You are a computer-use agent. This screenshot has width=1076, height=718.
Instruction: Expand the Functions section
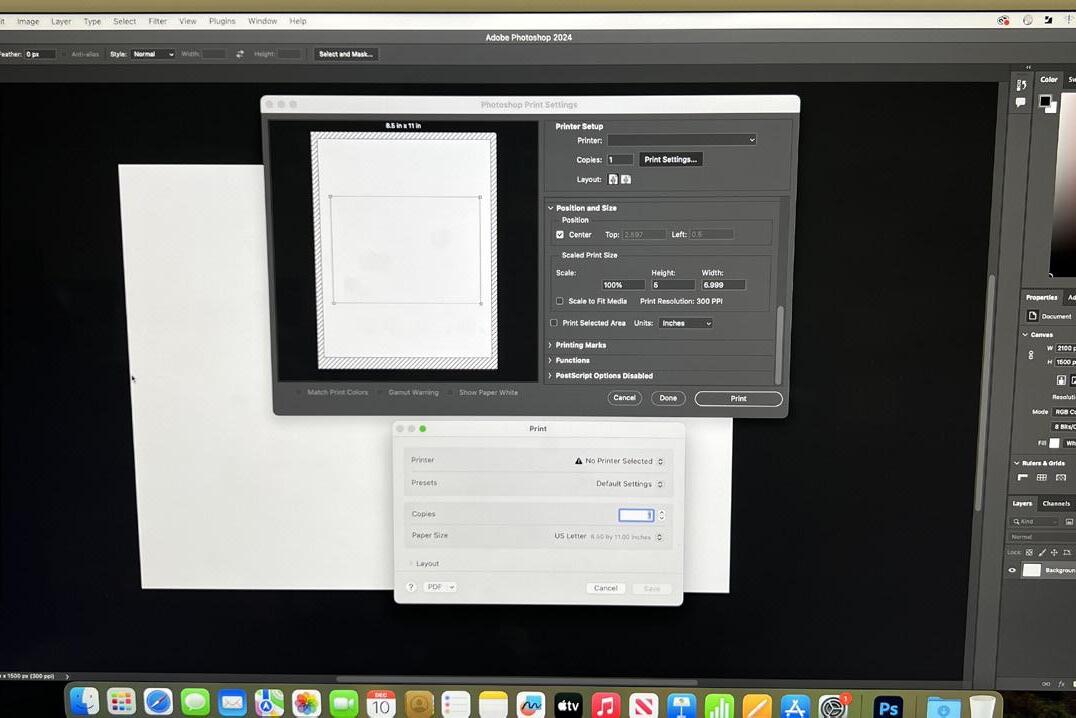(550, 360)
